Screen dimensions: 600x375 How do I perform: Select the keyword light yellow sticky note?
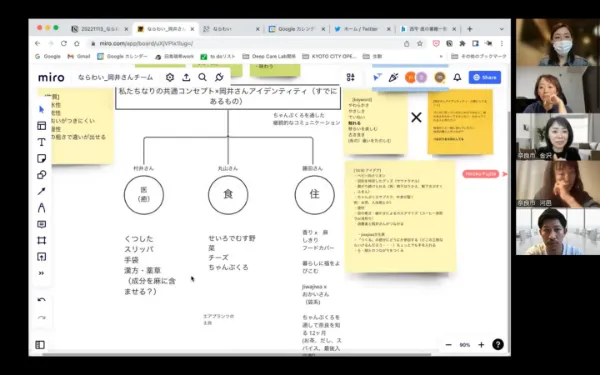(375, 122)
